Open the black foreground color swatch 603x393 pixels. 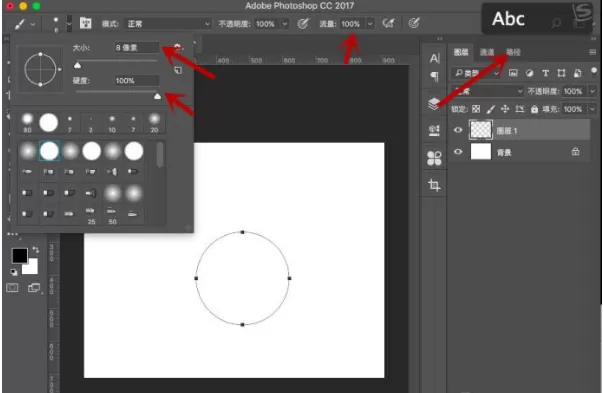coord(20,256)
